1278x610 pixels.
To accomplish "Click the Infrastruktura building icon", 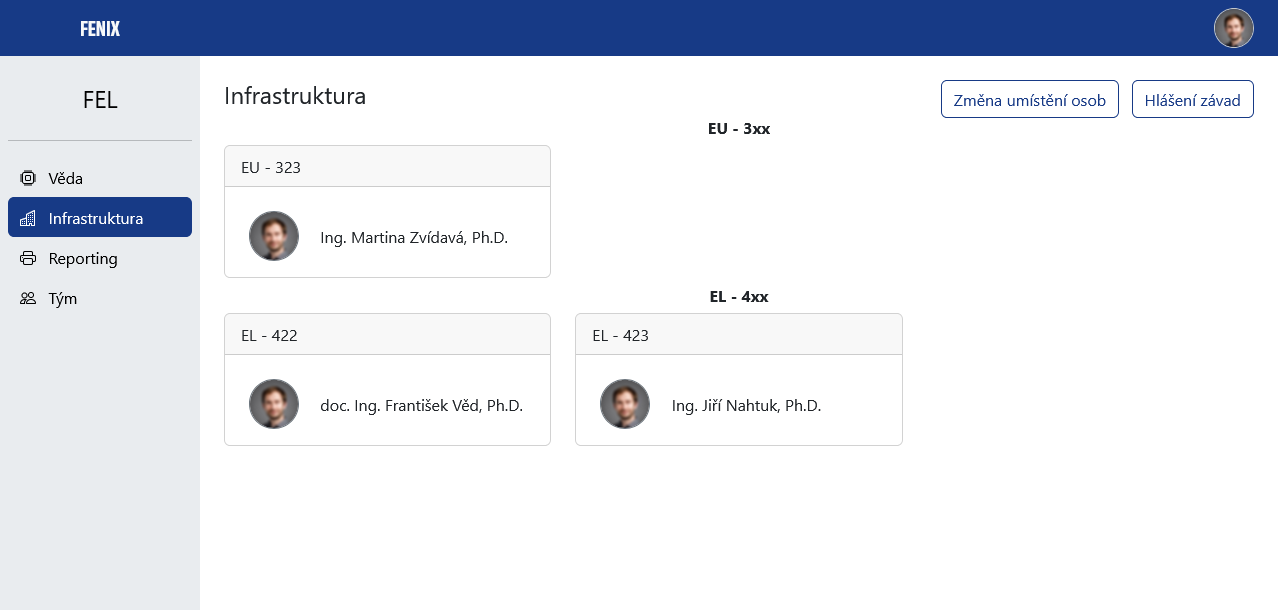I will tap(28, 218).
